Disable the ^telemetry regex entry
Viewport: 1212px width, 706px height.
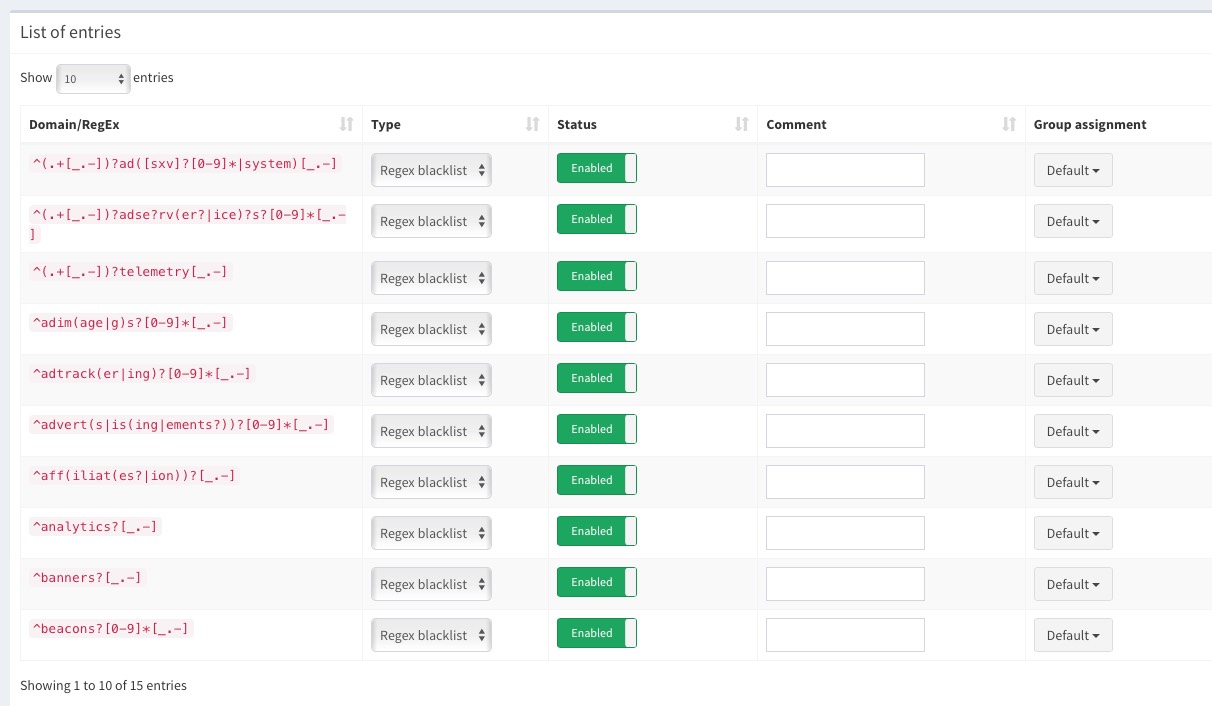click(x=596, y=276)
